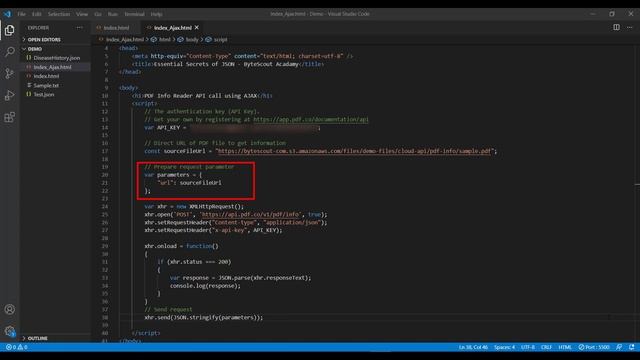
Task: Open notifications bell in status bar
Action: (631, 347)
